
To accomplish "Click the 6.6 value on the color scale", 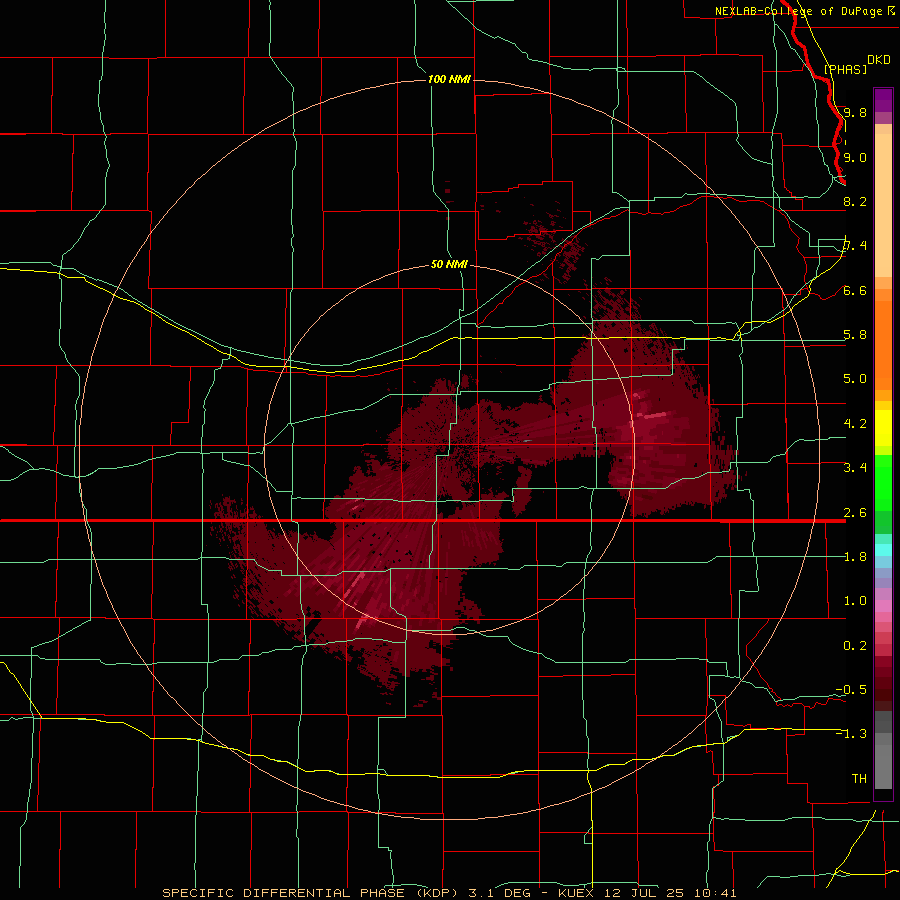I will click(x=855, y=291).
